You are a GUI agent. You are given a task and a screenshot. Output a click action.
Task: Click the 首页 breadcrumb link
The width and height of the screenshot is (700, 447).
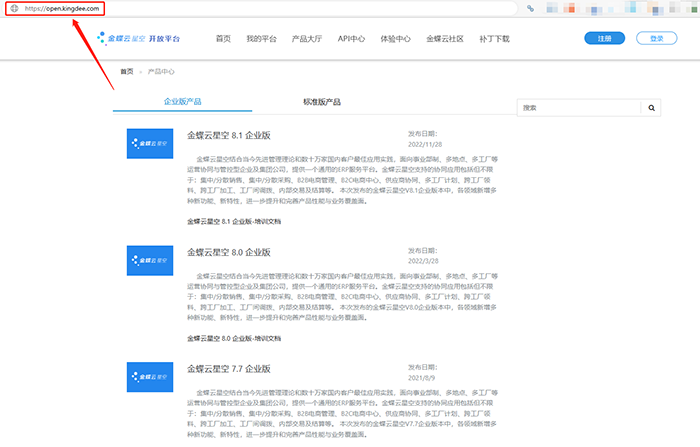click(x=127, y=71)
